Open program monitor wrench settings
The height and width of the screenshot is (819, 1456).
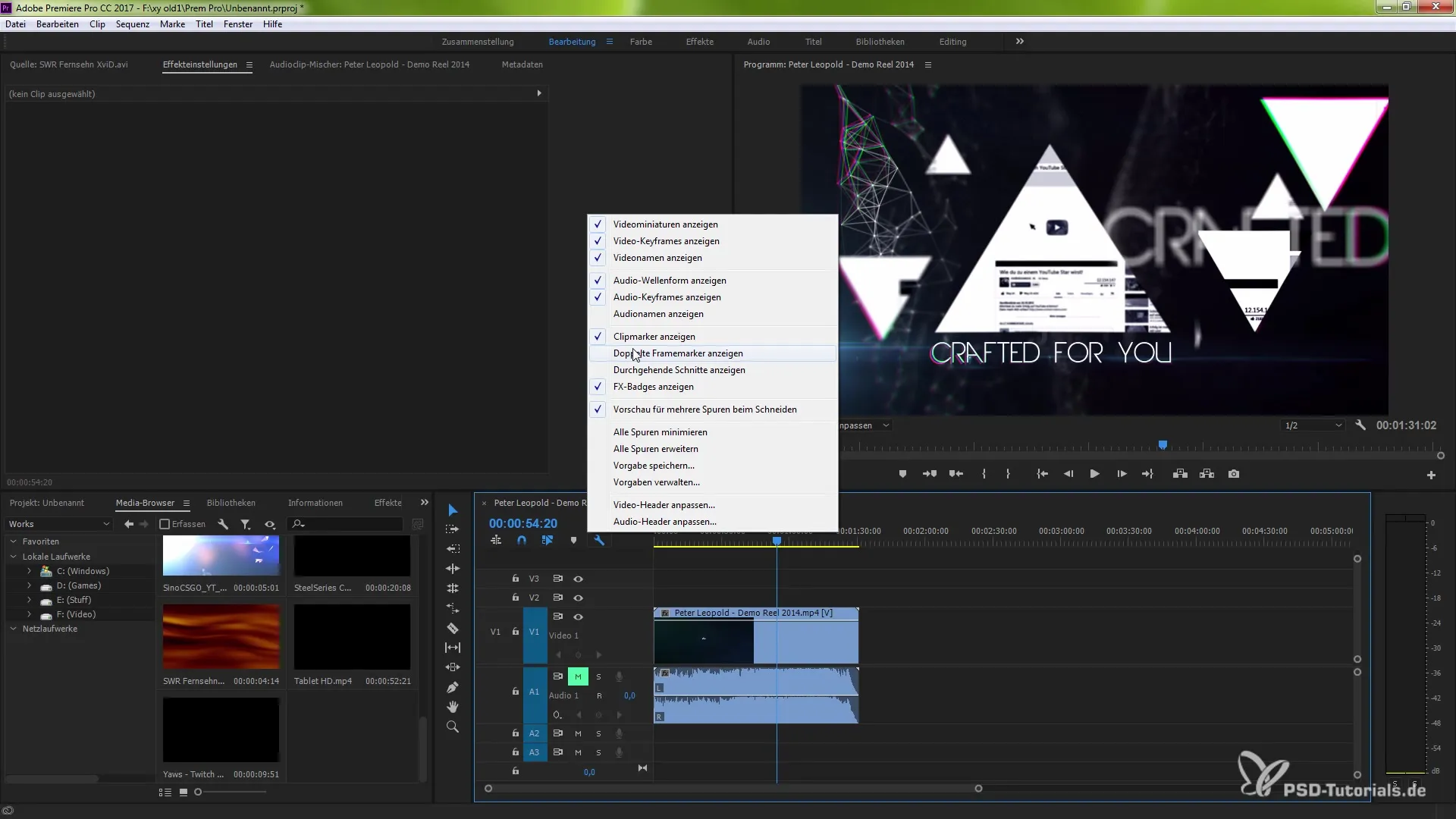(x=1360, y=425)
